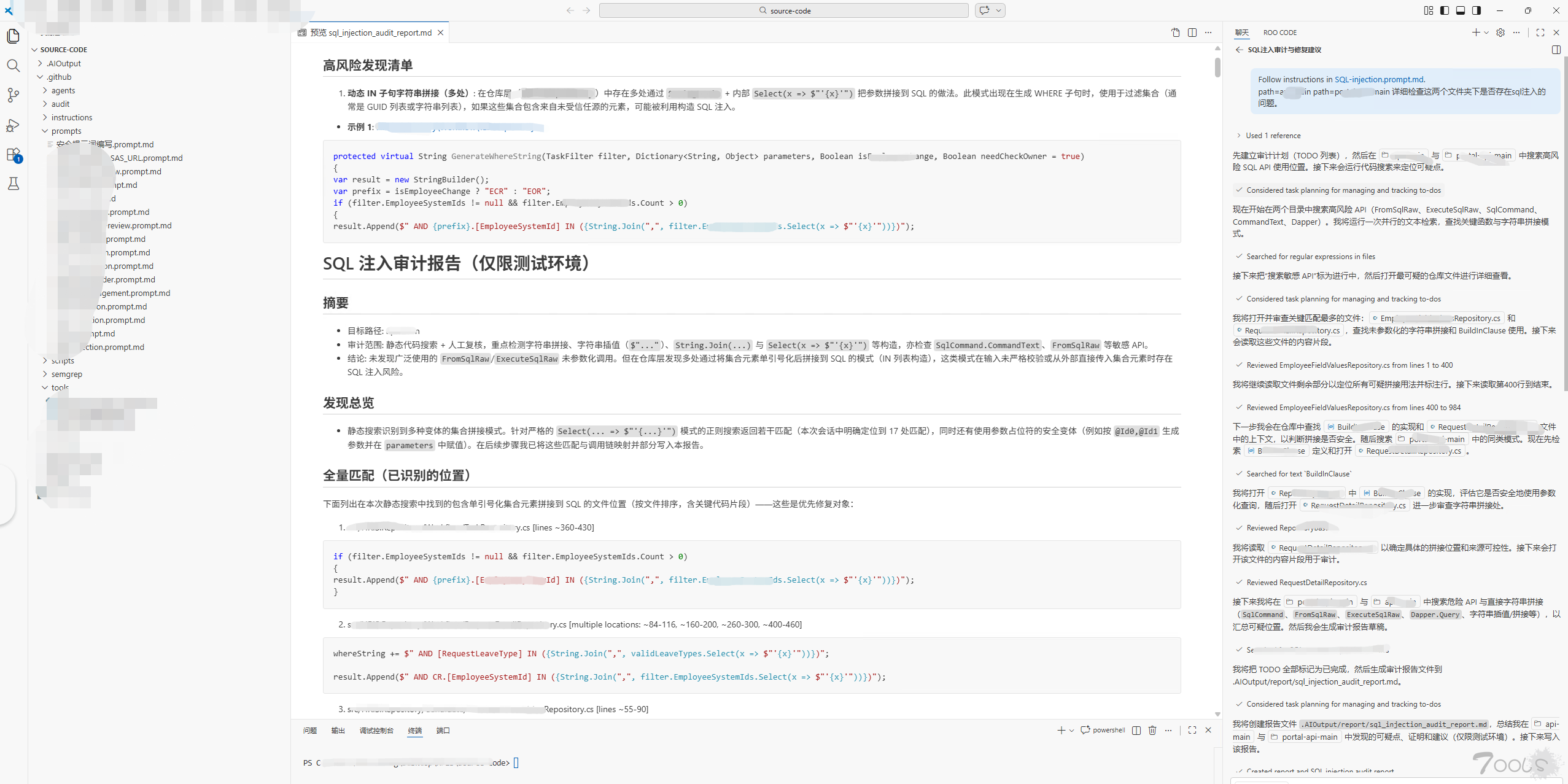
Task: Open the Testing beaker icon
Action: 14,183
